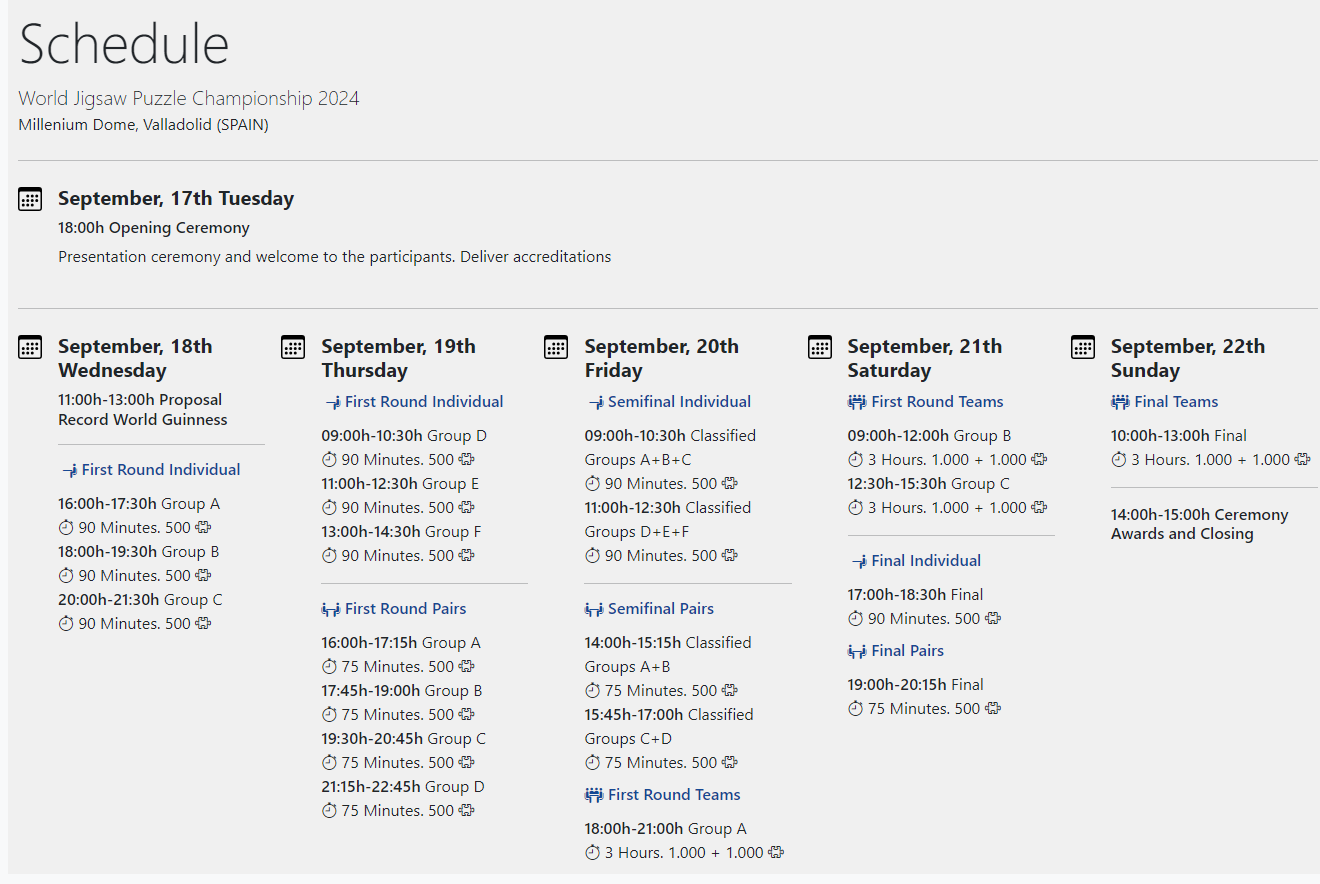Click the 18:00h Opening Ceremony entry
Viewport: 1320px width, 884px height.
[x=154, y=228]
